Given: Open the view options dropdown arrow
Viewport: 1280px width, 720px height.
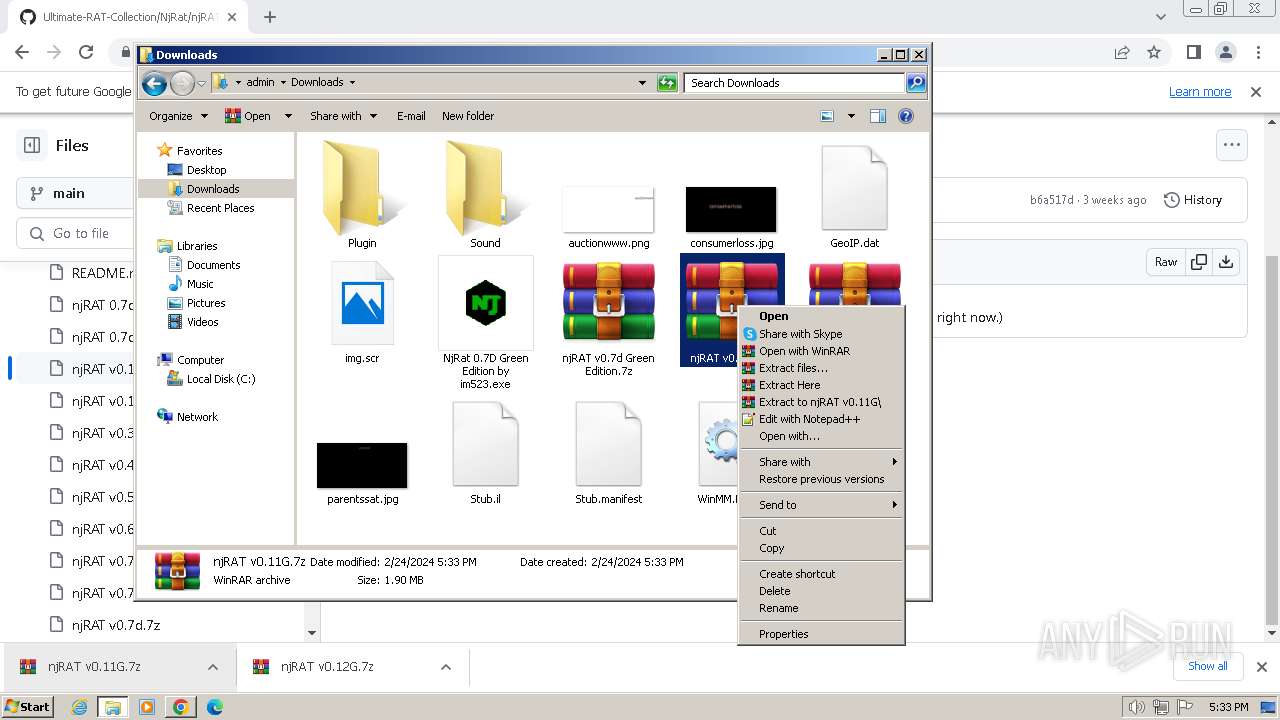Looking at the screenshot, I should [x=851, y=116].
